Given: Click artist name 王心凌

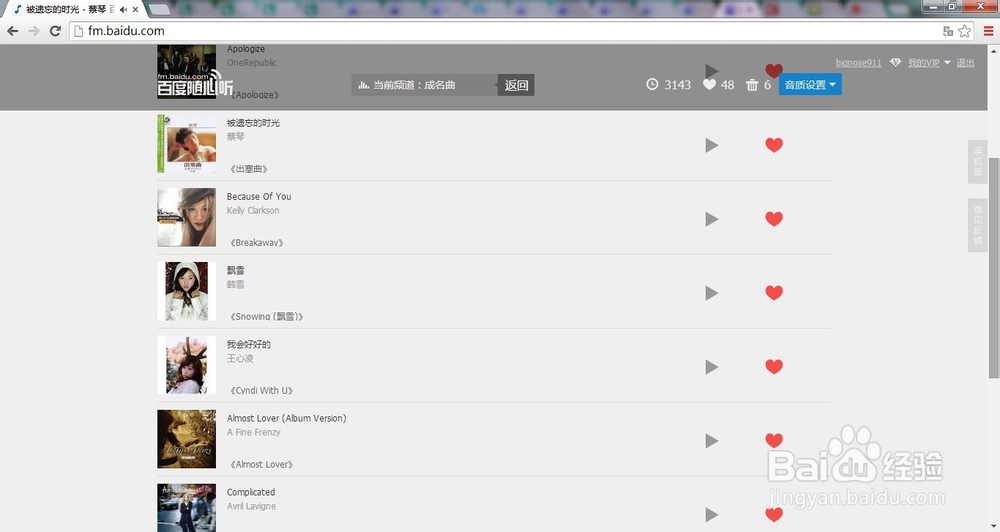Looking at the screenshot, I should pos(240,358).
